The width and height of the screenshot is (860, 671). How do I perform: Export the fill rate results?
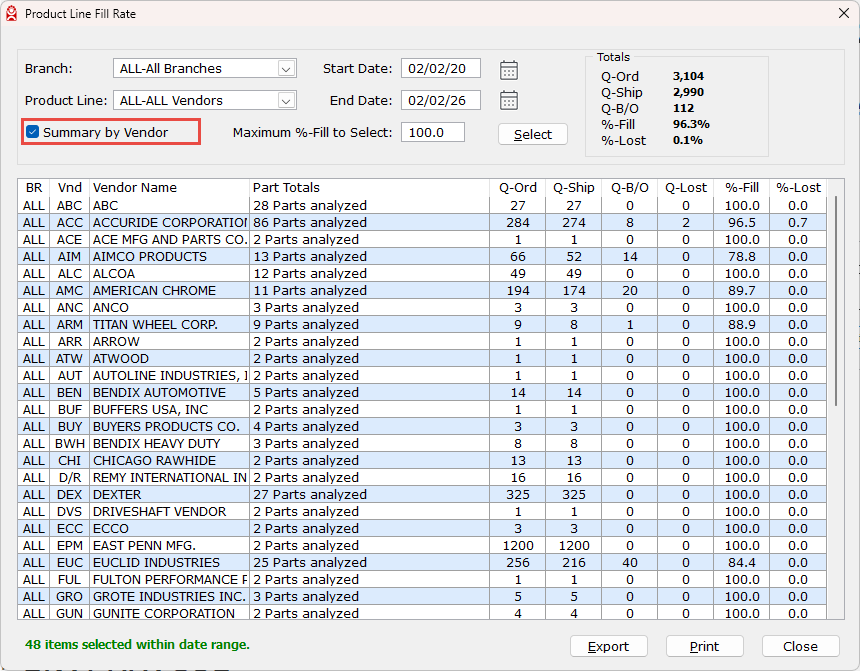point(608,646)
